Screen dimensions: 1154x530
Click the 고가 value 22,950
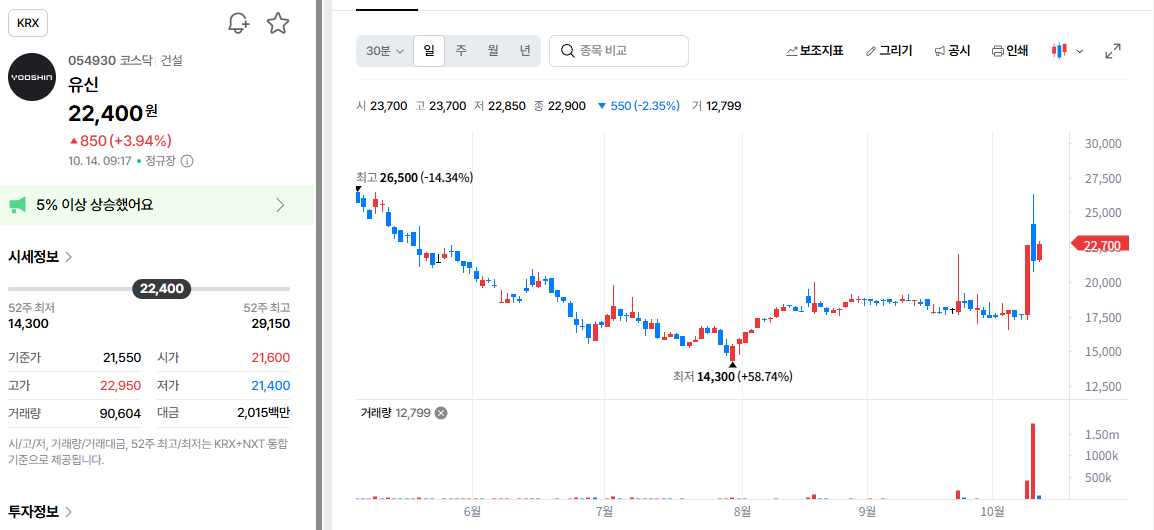tap(121, 386)
